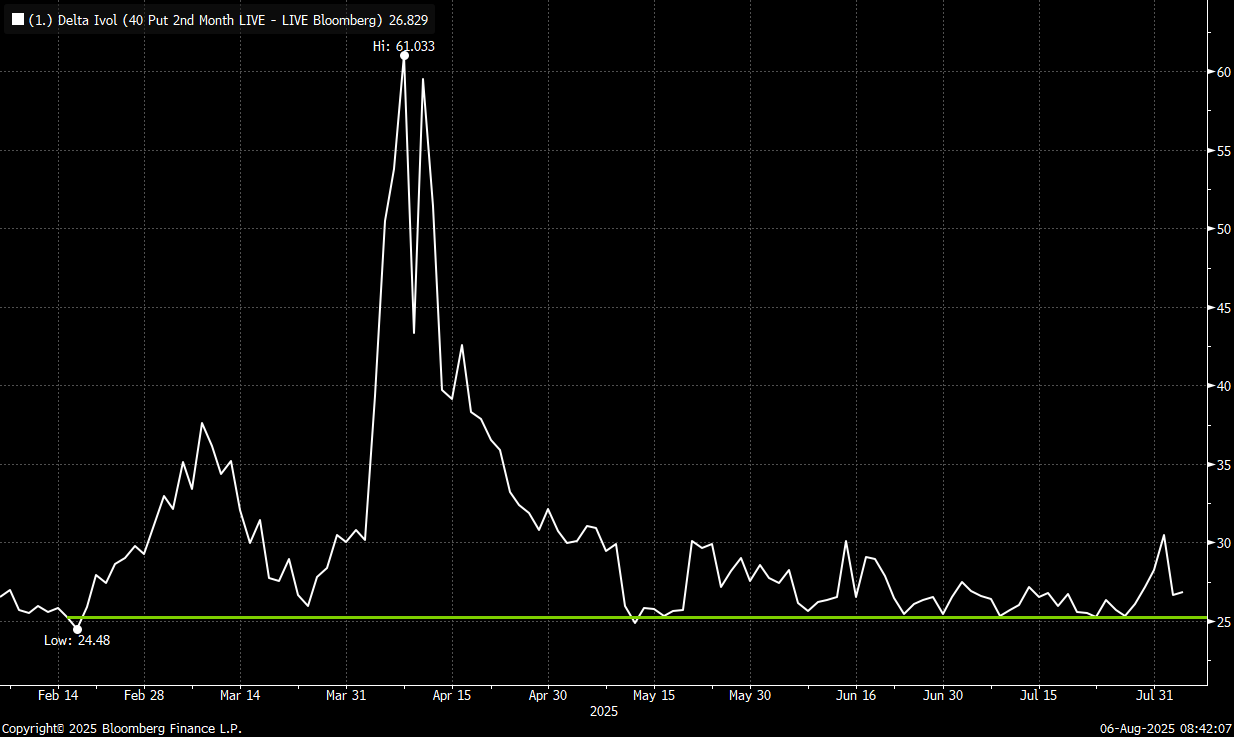Click the 2025 year label below the axis
Viewport: 1234px width, 737px height.
pos(603,712)
